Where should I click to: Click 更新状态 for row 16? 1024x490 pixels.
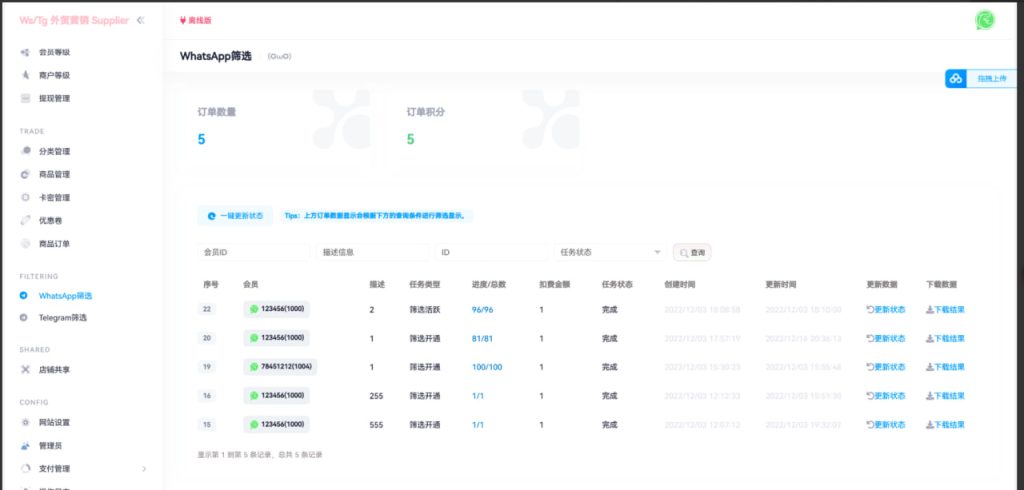coord(886,396)
